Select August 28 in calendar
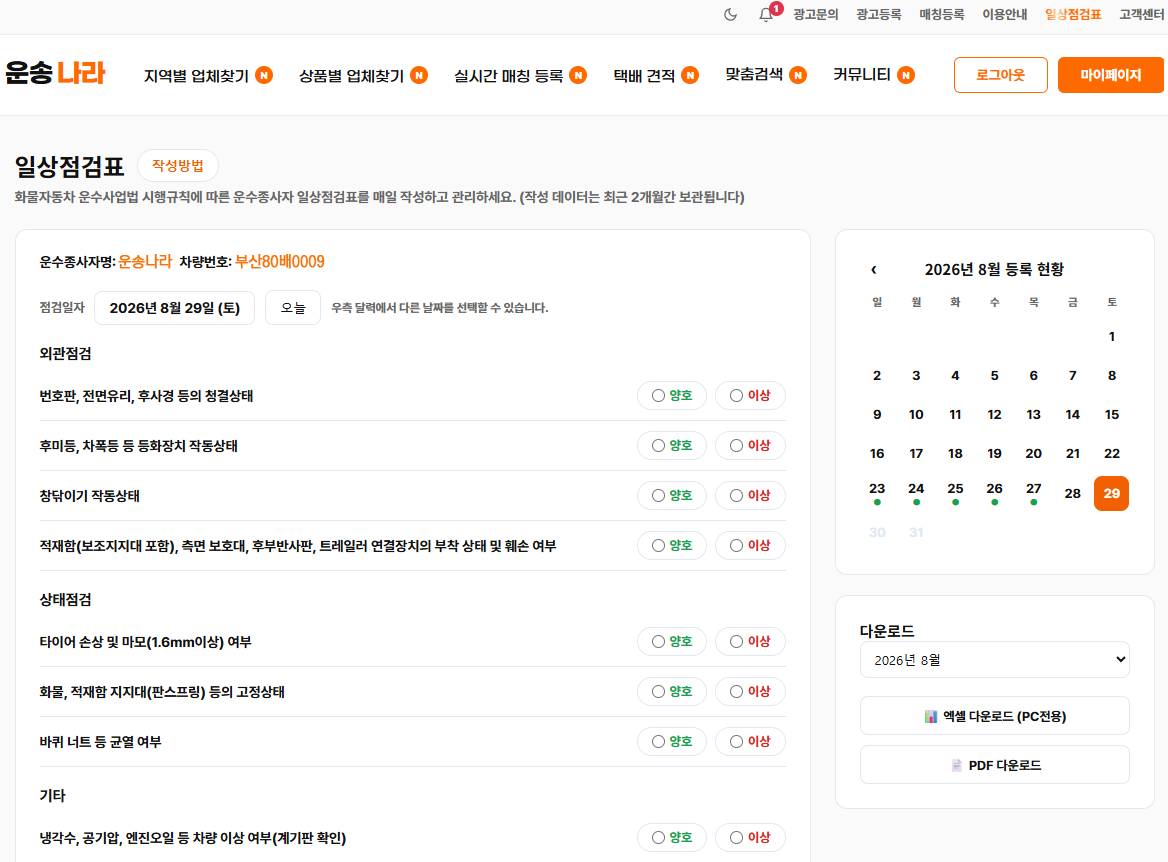 (x=1073, y=493)
